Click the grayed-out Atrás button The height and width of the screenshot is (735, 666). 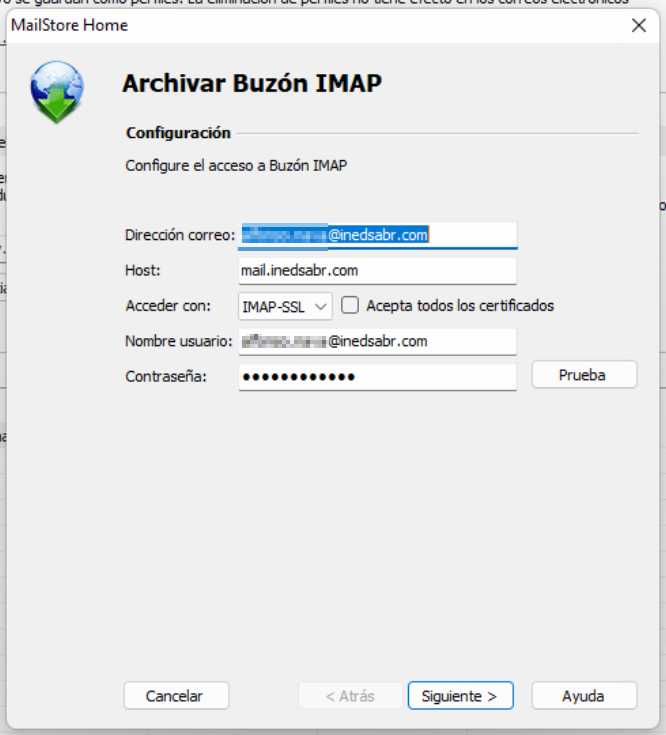(350, 696)
